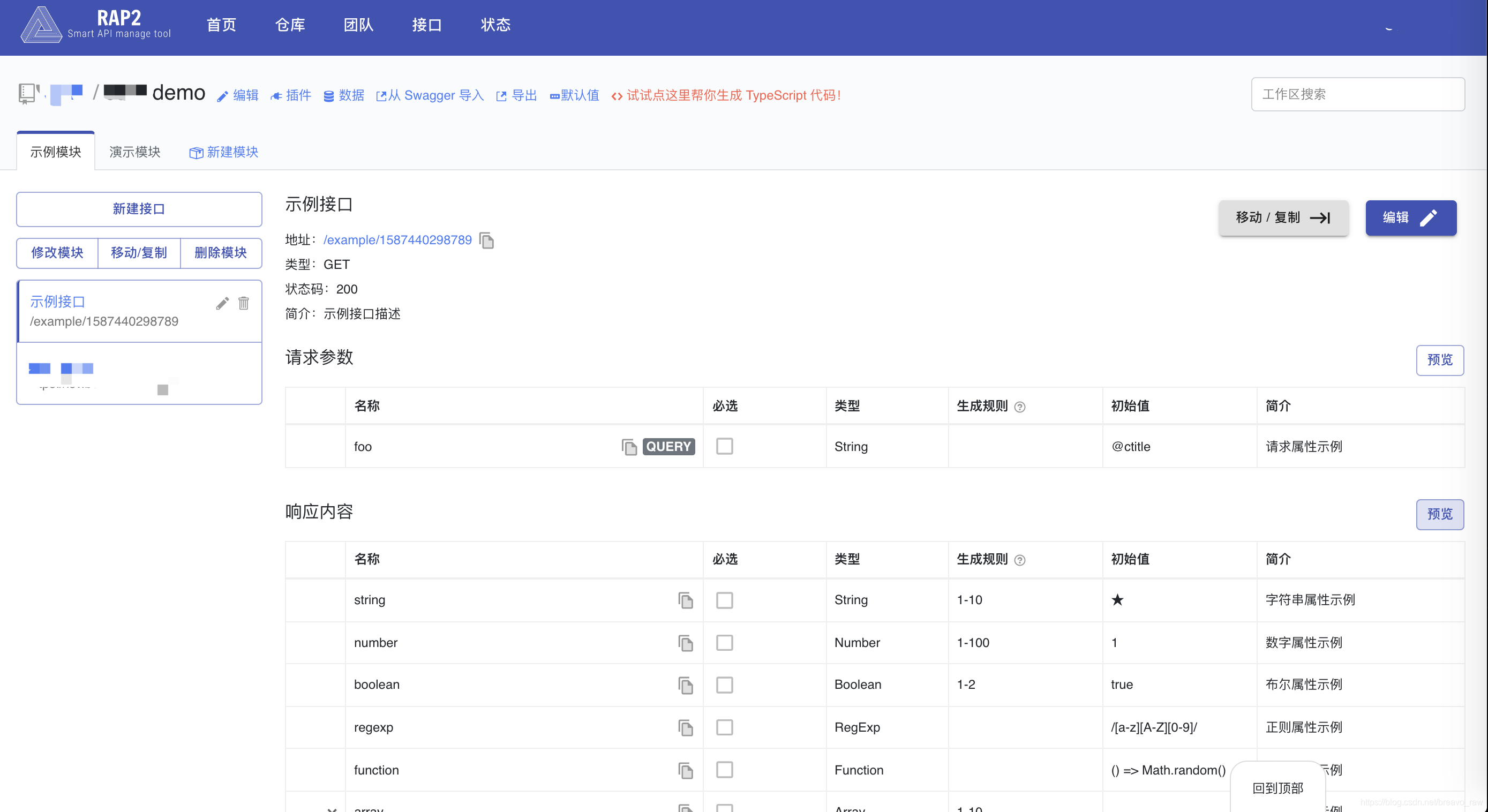Viewport: 1488px width, 812px height.
Task: Click the 修改模块 button
Action: (57, 253)
